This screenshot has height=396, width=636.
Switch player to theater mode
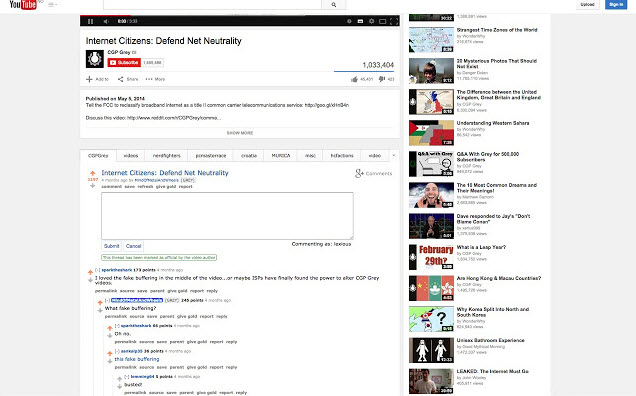point(382,21)
